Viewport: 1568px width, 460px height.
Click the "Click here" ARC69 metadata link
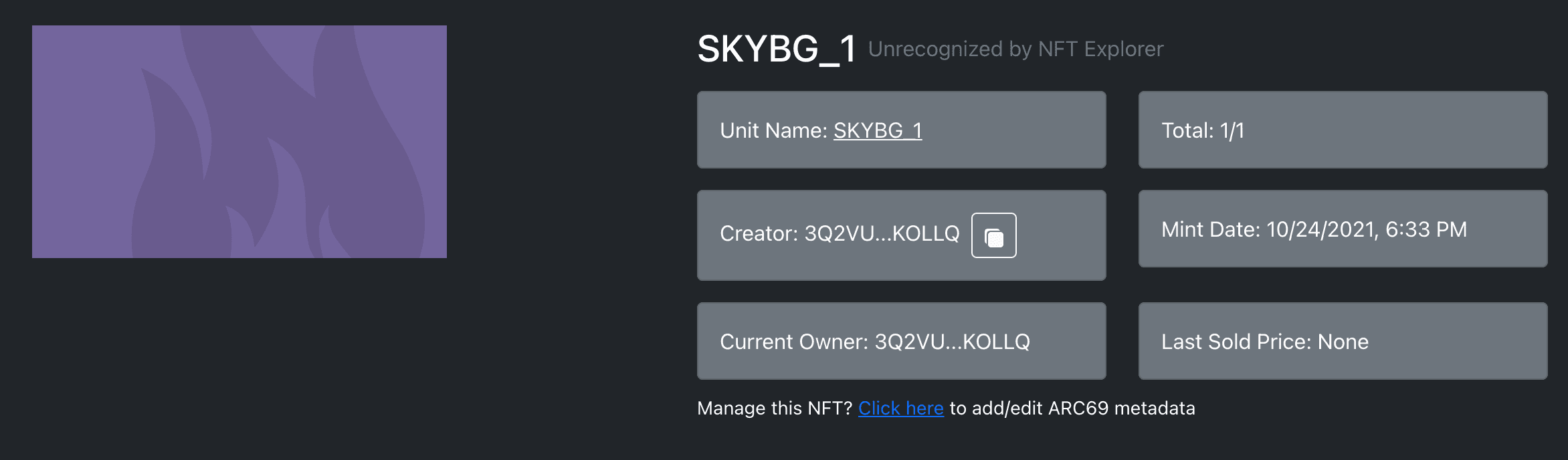click(x=901, y=408)
